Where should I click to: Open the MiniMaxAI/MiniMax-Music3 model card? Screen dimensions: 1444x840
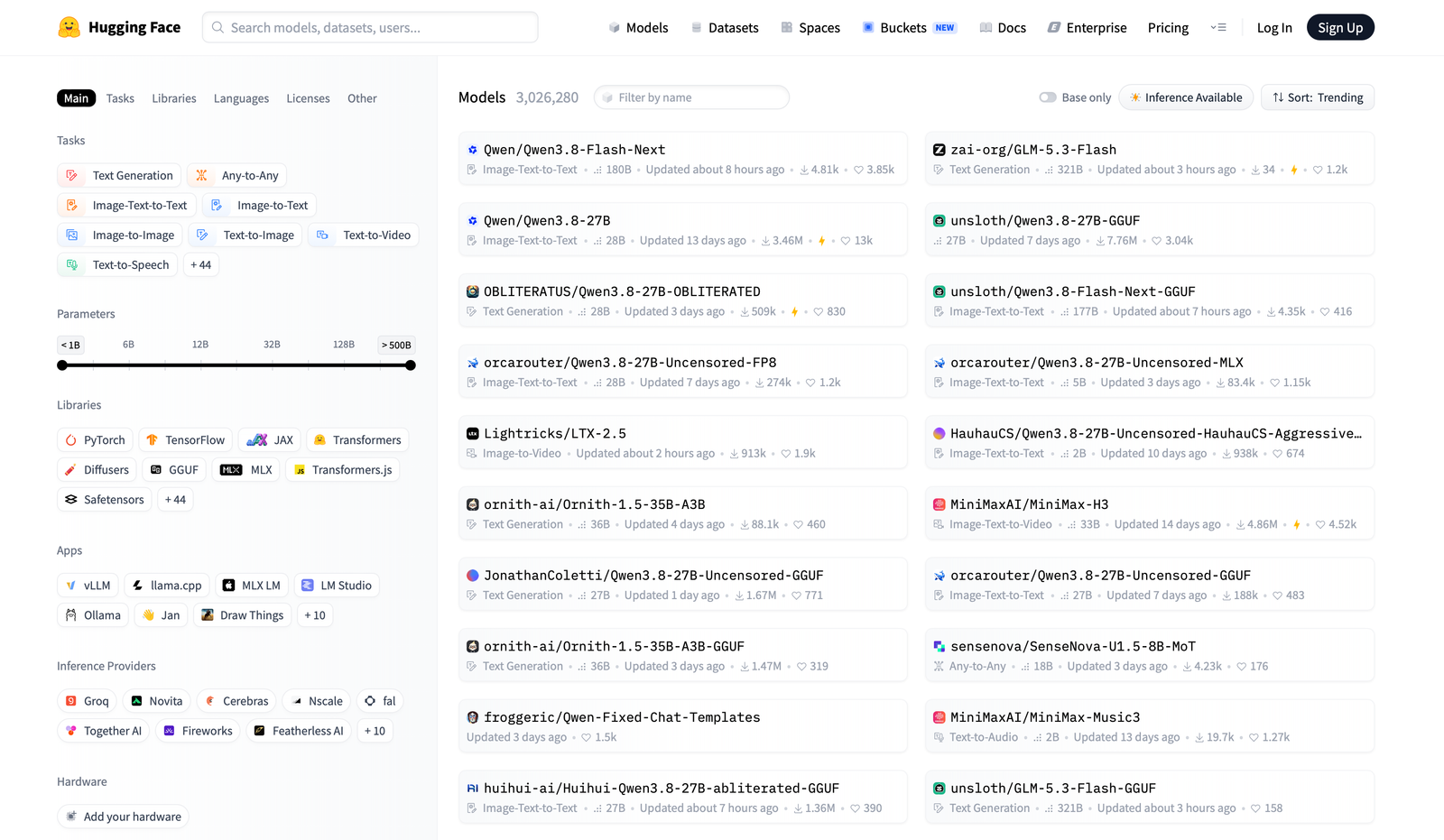(x=1150, y=726)
